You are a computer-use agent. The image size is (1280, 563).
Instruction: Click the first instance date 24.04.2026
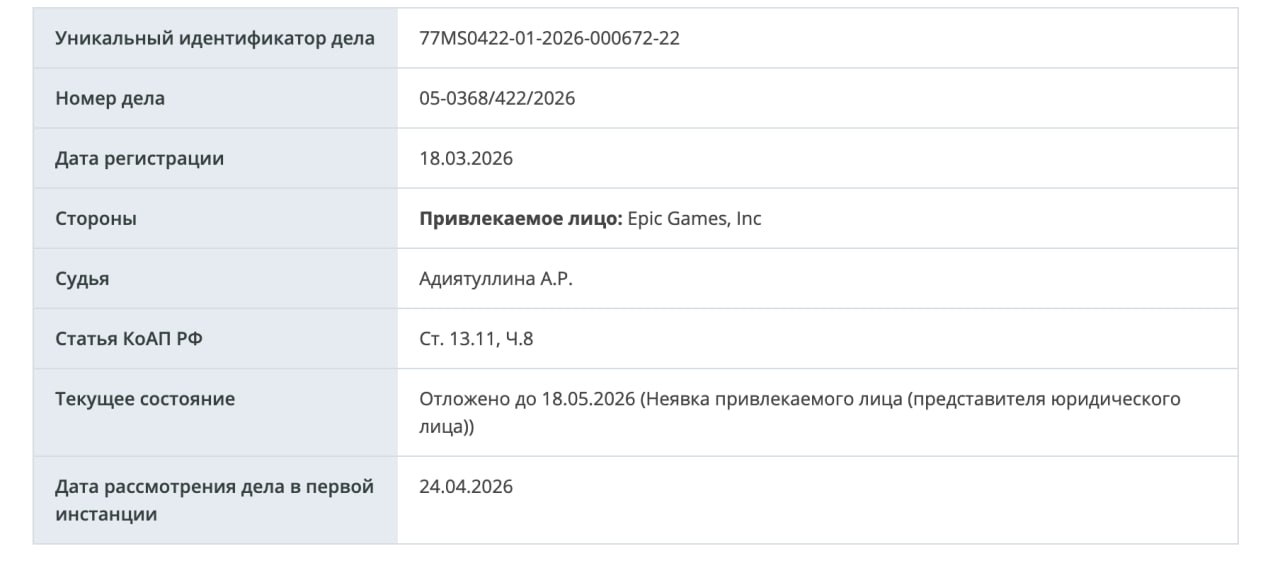pyautogui.click(x=466, y=487)
